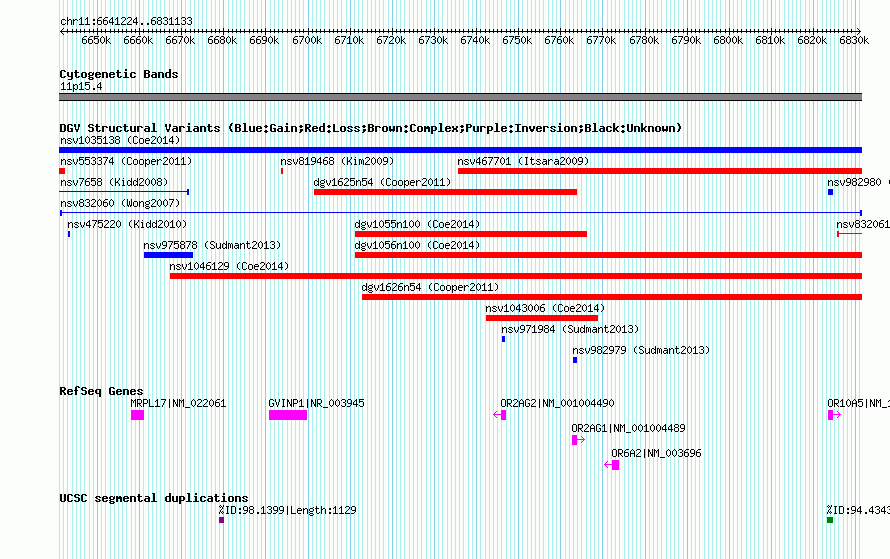Click the 6750k ruler tick label
The height and width of the screenshot is (559, 890).
point(517,41)
